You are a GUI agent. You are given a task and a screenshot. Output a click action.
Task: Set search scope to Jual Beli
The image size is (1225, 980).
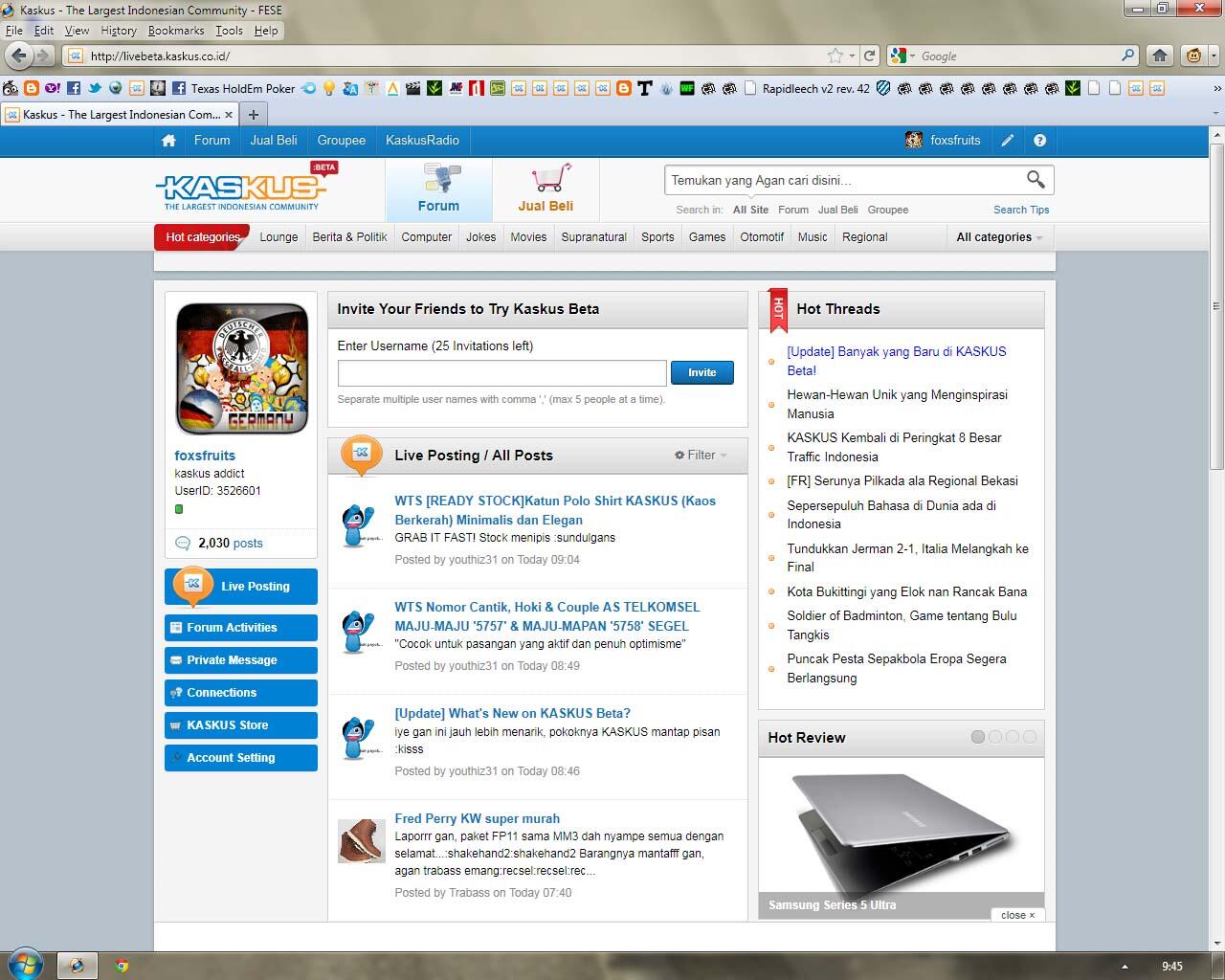point(837,210)
